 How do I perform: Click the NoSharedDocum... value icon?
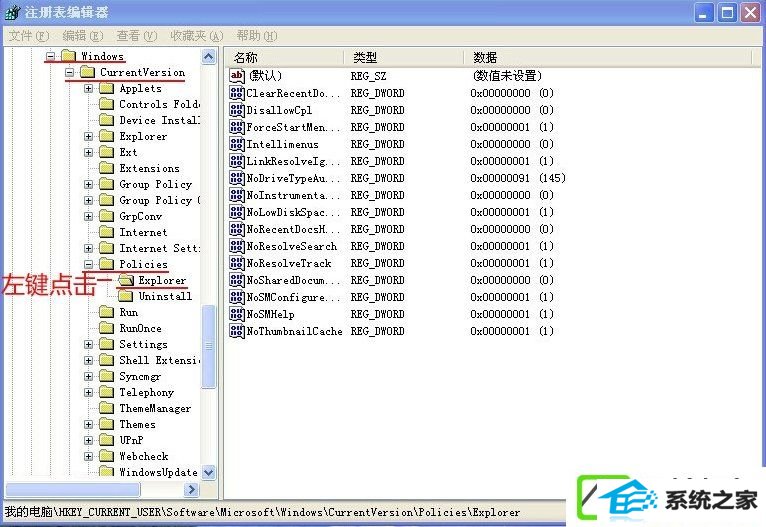[237, 280]
